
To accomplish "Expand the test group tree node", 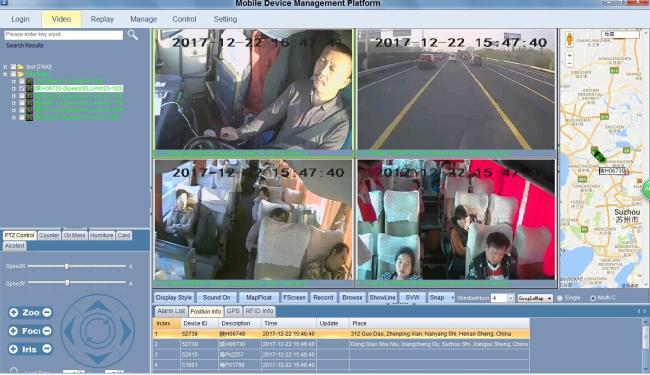I will [5, 67].
